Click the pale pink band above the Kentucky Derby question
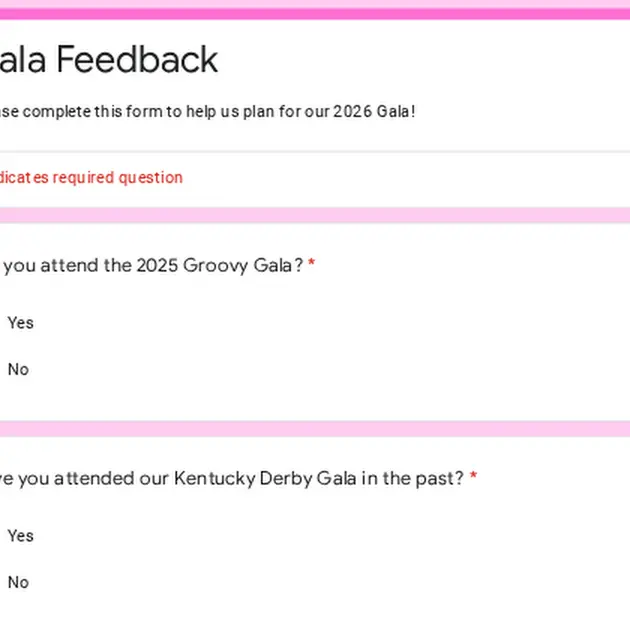The height and width of the screenshot is (630, 630). (x=315, y=429)
